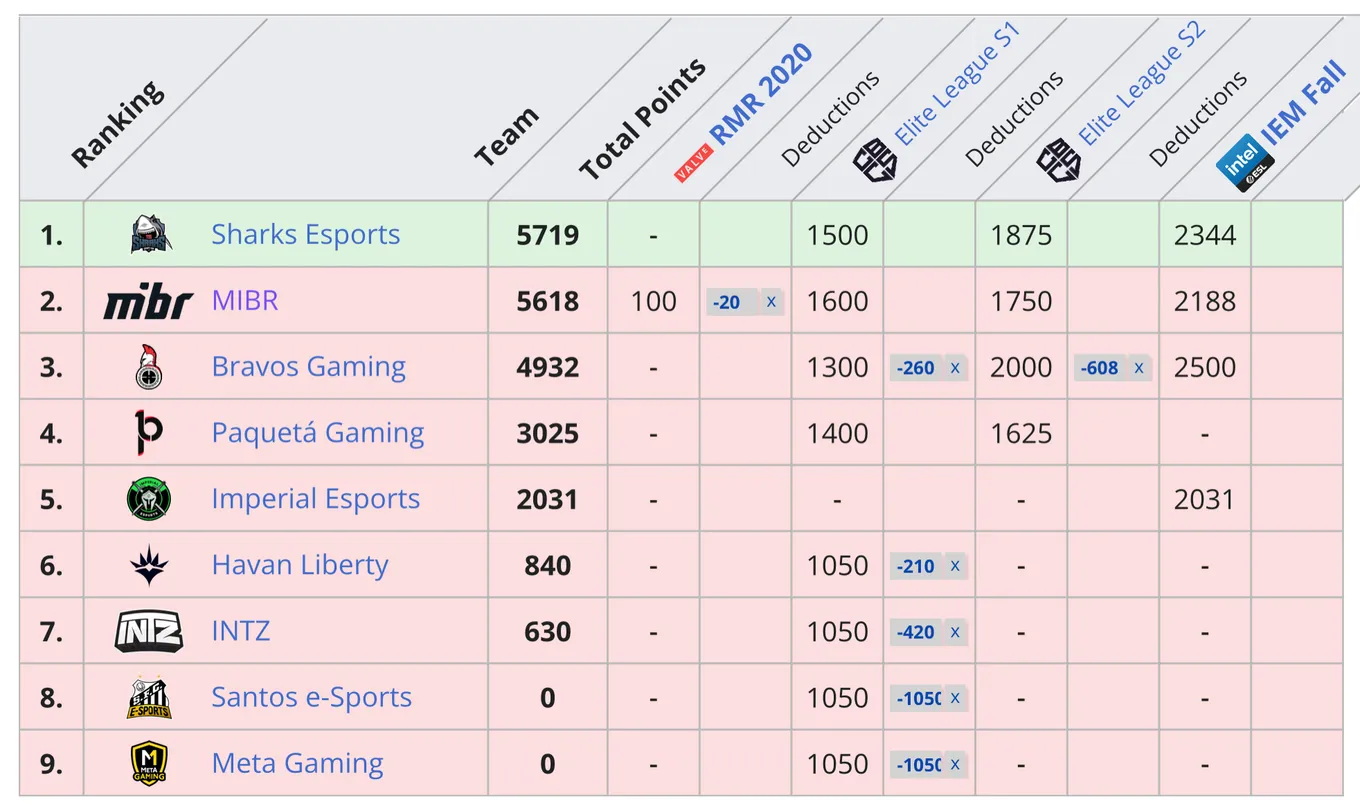Expand Bravos Gaming's -608 deduction badge

(x=1113, y=368)
